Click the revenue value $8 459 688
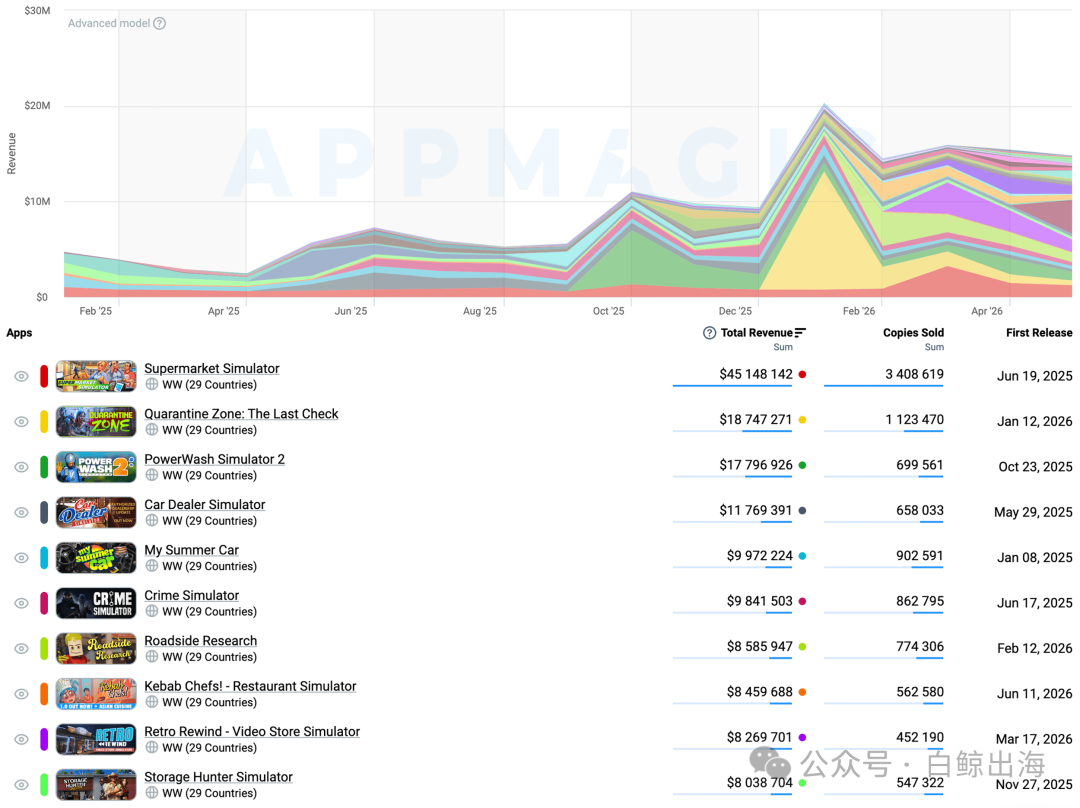This screenshot has width=1080, height=808. (759, 692)
